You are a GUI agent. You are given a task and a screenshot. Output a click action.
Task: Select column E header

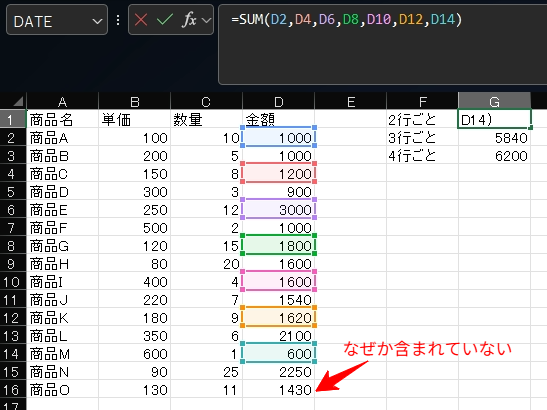tap(351, 102)
